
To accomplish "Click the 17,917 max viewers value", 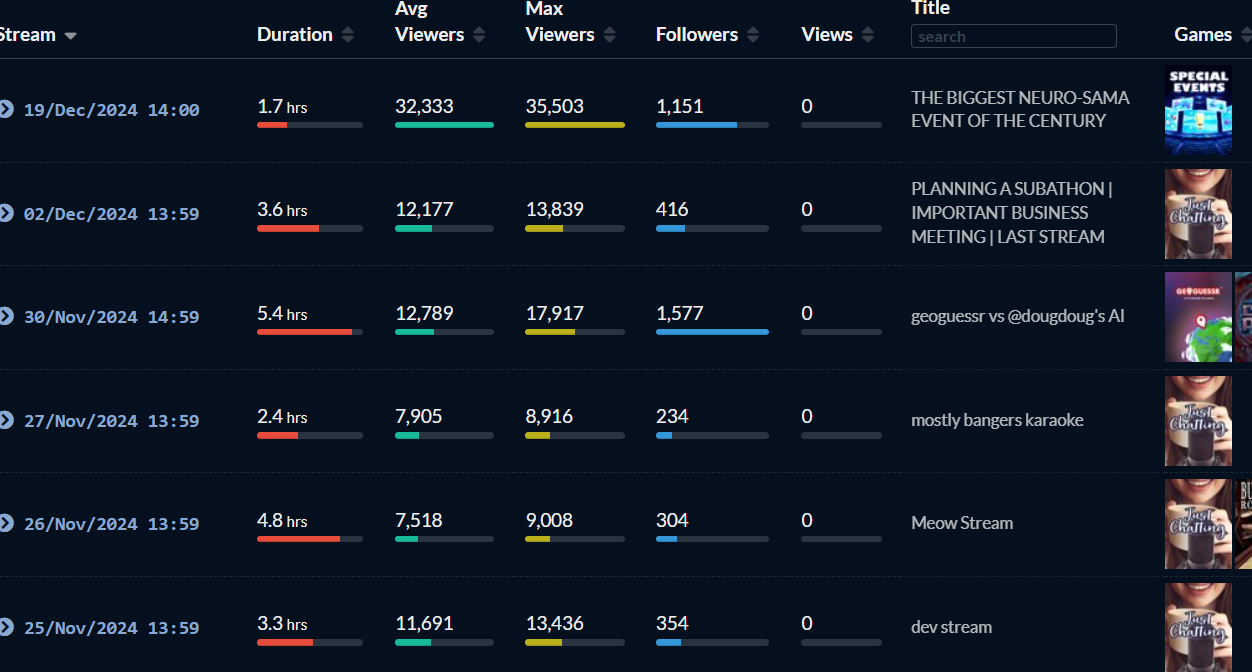I will pos(554,313).
